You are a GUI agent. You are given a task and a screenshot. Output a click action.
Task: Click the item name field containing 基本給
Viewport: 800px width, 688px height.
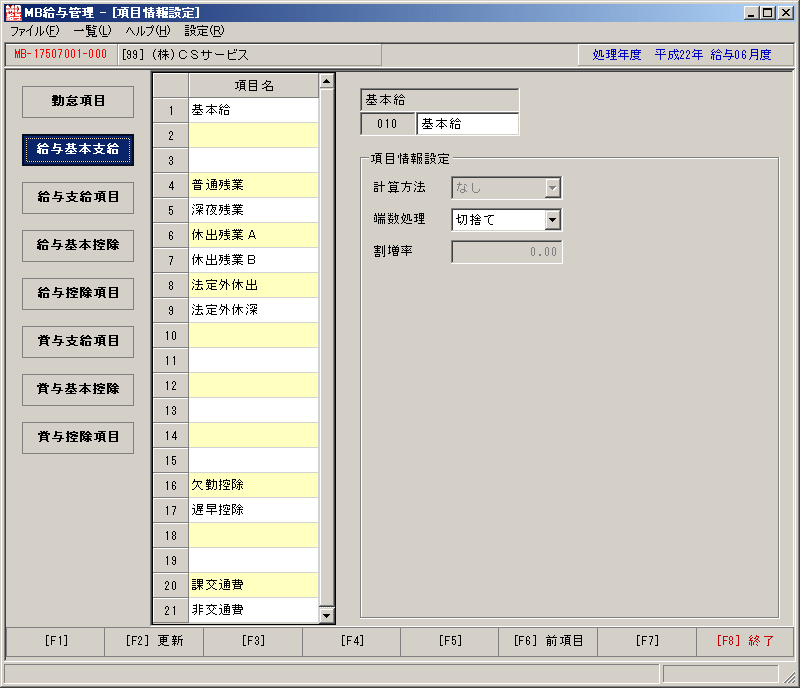(x=468, y=124)
